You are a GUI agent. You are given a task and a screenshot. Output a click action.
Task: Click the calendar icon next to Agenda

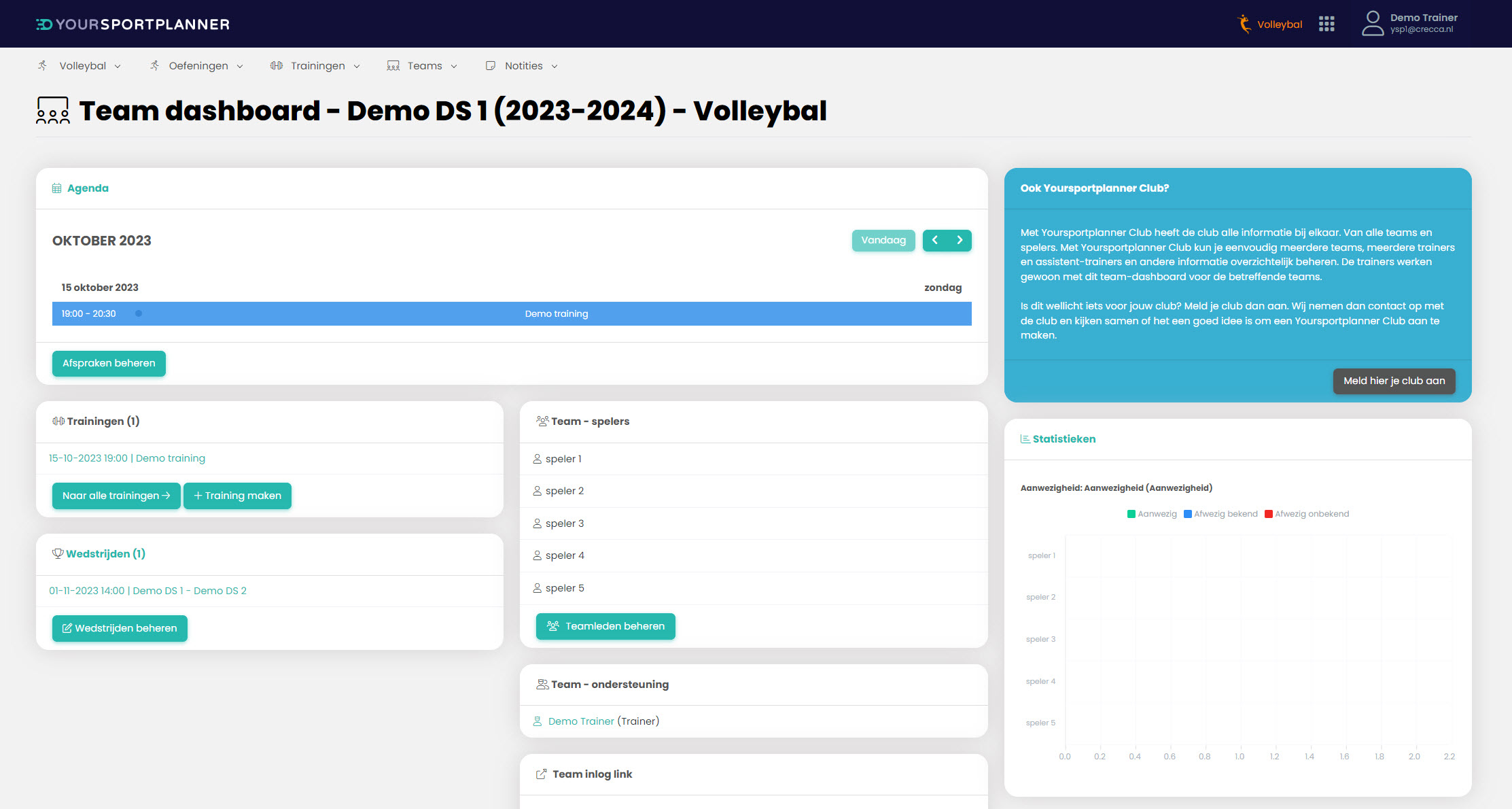tap(57, 188)
